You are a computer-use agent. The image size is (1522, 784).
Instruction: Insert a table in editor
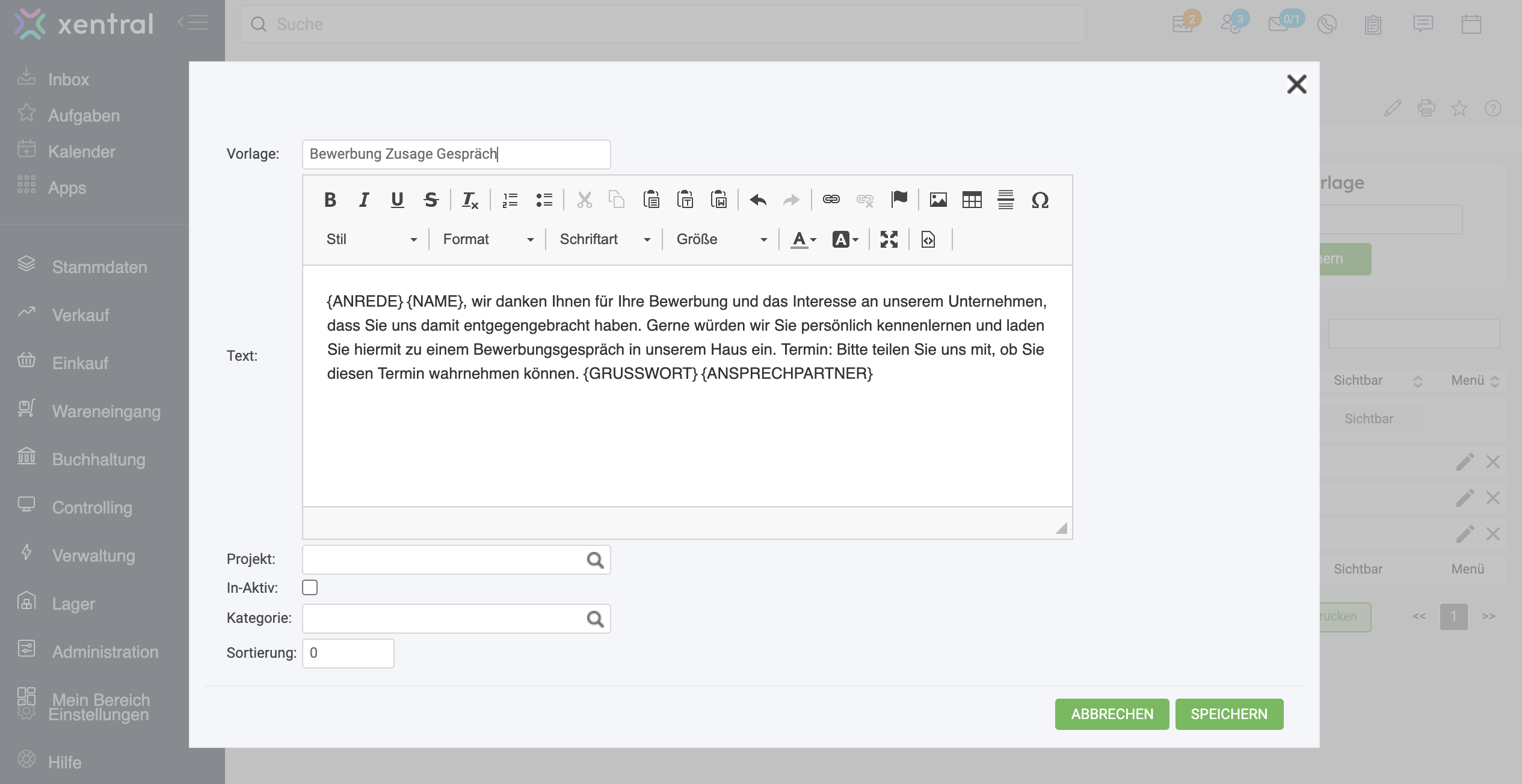(x=972, y=200)
